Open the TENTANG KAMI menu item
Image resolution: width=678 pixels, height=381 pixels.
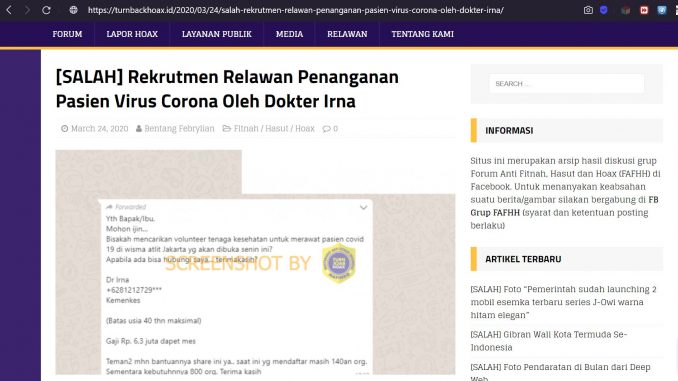(422, 34)
